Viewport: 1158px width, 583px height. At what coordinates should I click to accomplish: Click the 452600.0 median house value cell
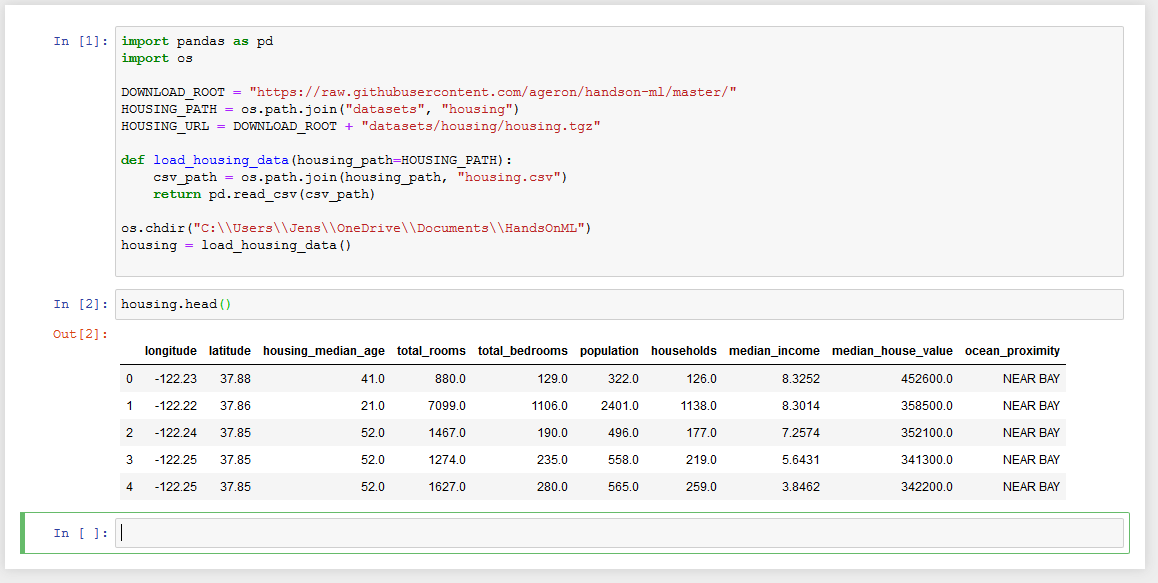(x=927, y=378)
